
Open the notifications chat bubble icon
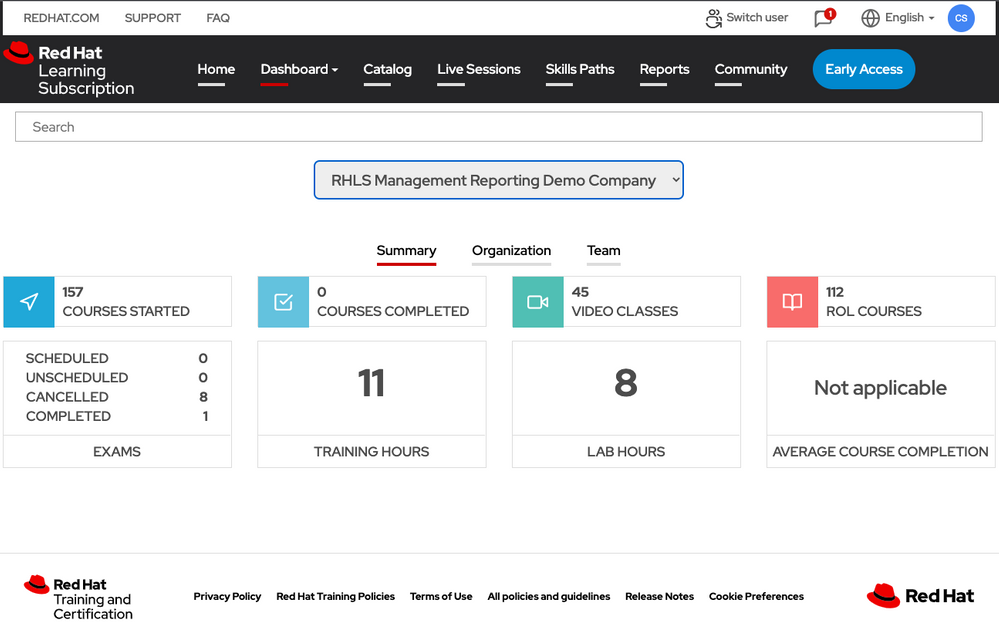[823, 18]
